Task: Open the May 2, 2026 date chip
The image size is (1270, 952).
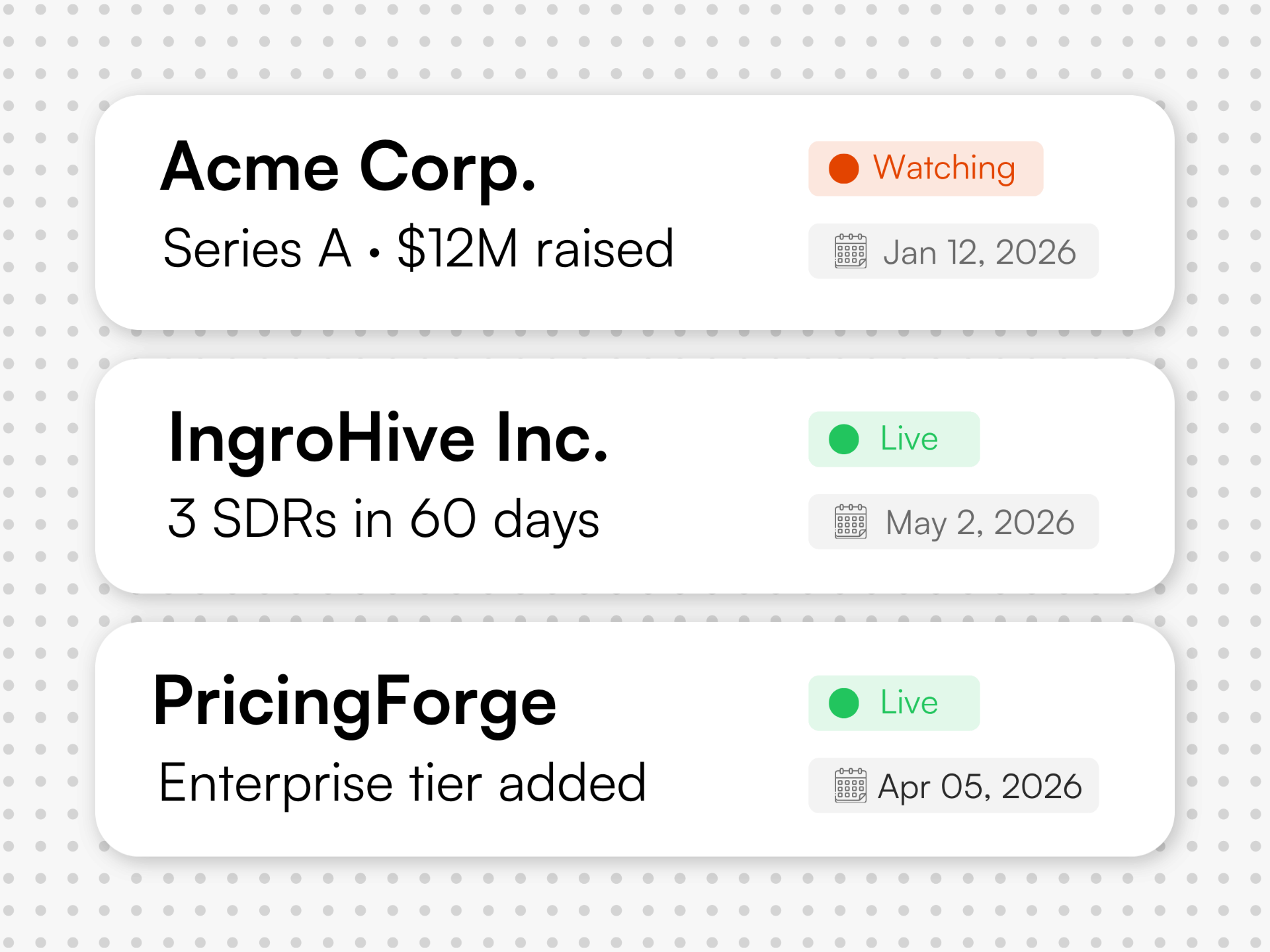Action: tap(953, 522)
